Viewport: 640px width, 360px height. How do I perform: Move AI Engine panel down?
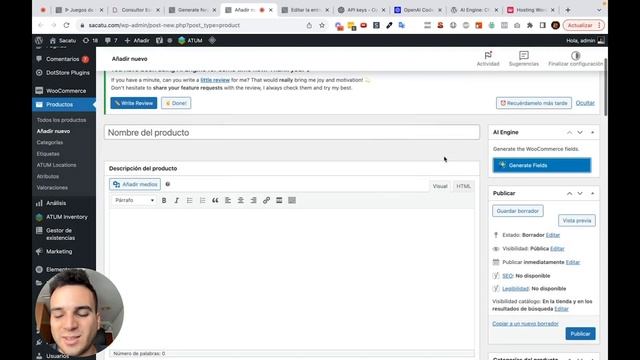click(x=580, y=132)
